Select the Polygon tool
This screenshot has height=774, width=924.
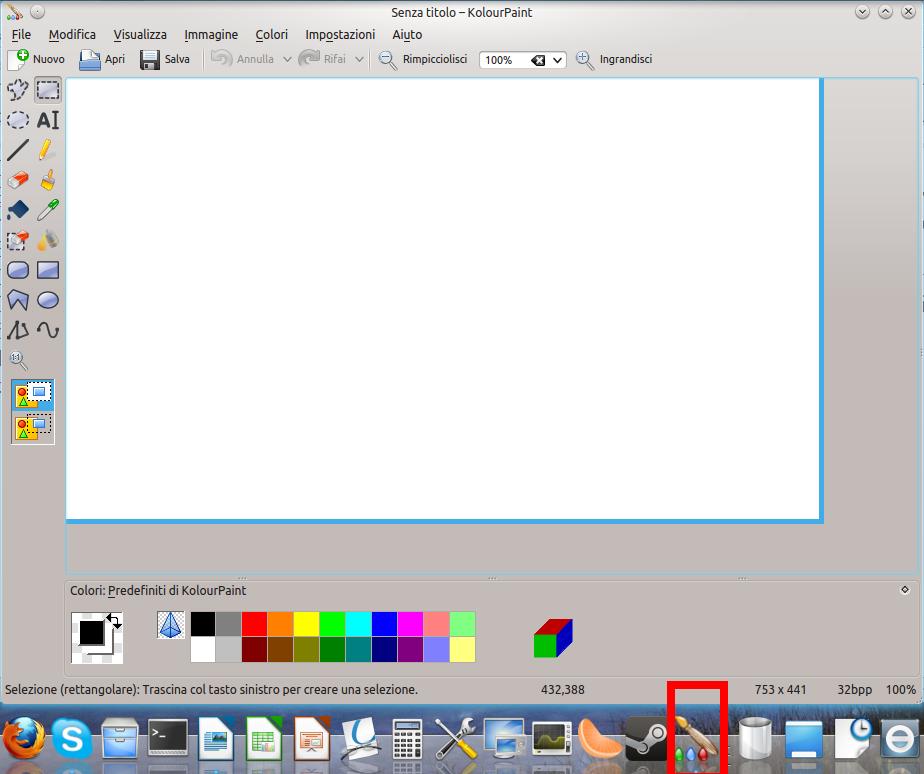tap(17, 300)
